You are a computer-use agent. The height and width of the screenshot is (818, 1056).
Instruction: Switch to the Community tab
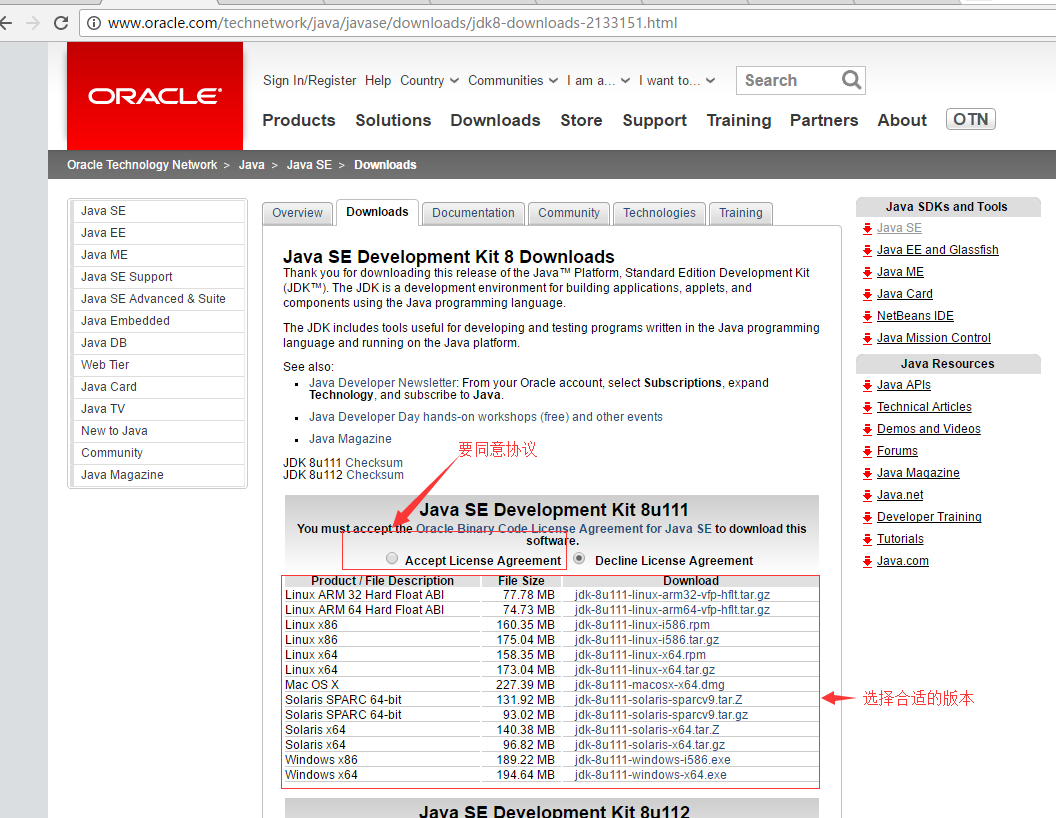568,213
